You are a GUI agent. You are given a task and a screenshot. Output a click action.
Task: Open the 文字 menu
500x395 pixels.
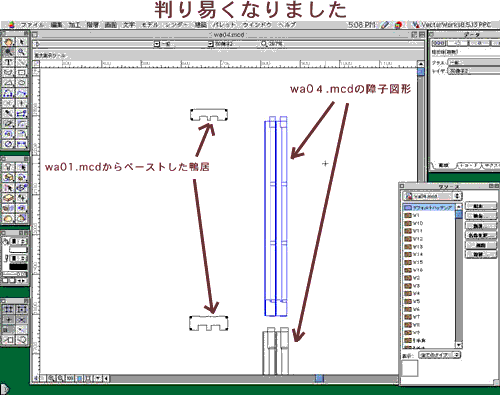(129, 25)
